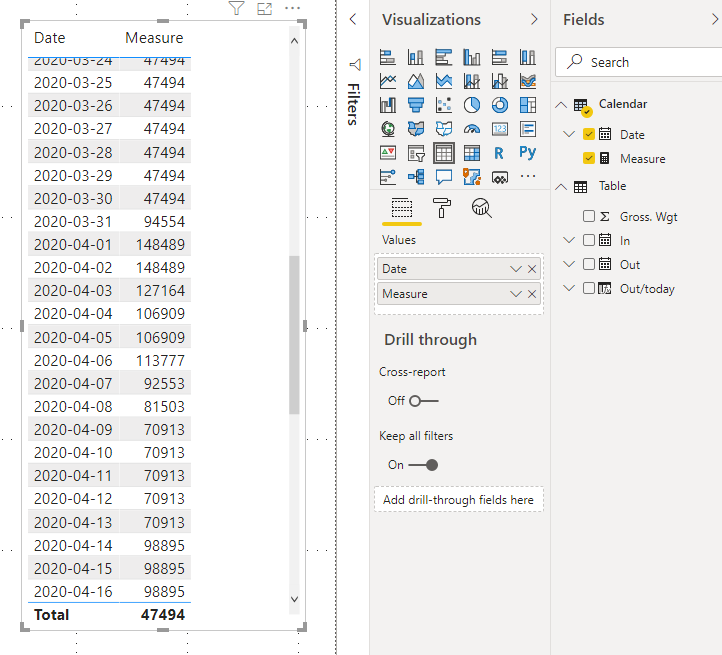Open visual filter icon above the table
Screen dimensions: 722x655
pos(237,8)
